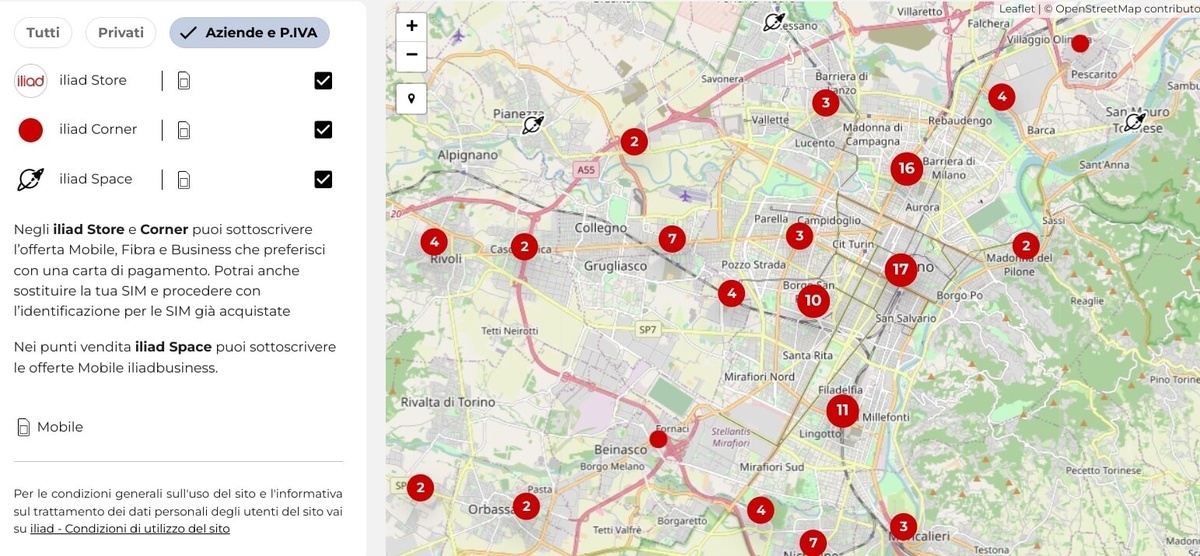Open the OpenStreetMap contributors link
This screenshot has width=1200, height=556.
(x=1127, y=8)
